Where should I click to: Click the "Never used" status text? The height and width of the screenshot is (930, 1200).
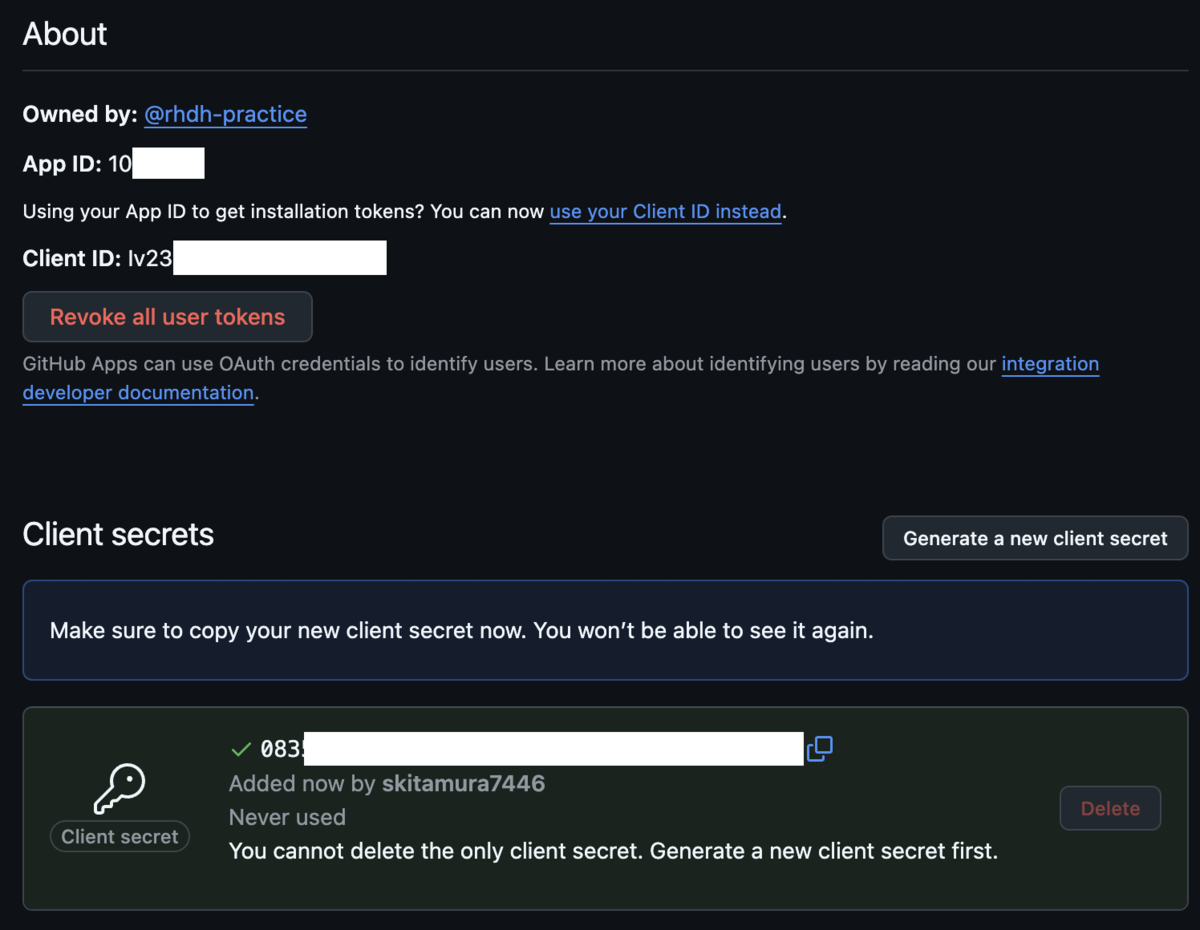pos(287,817)
